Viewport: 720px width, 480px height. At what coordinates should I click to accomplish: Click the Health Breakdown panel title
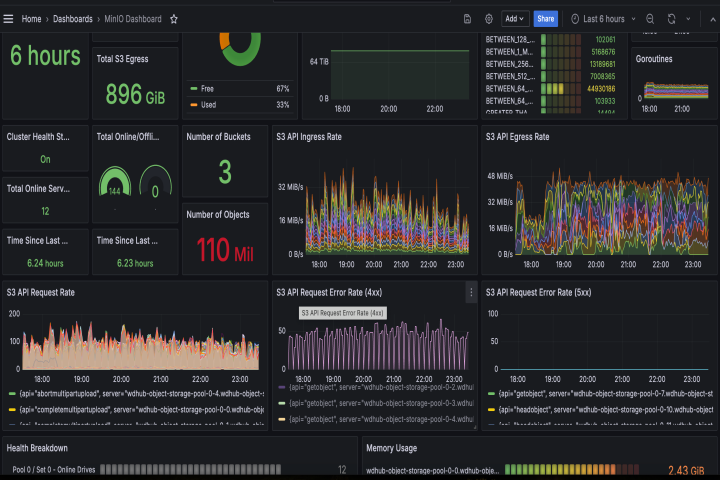click(x=37, y=448)
